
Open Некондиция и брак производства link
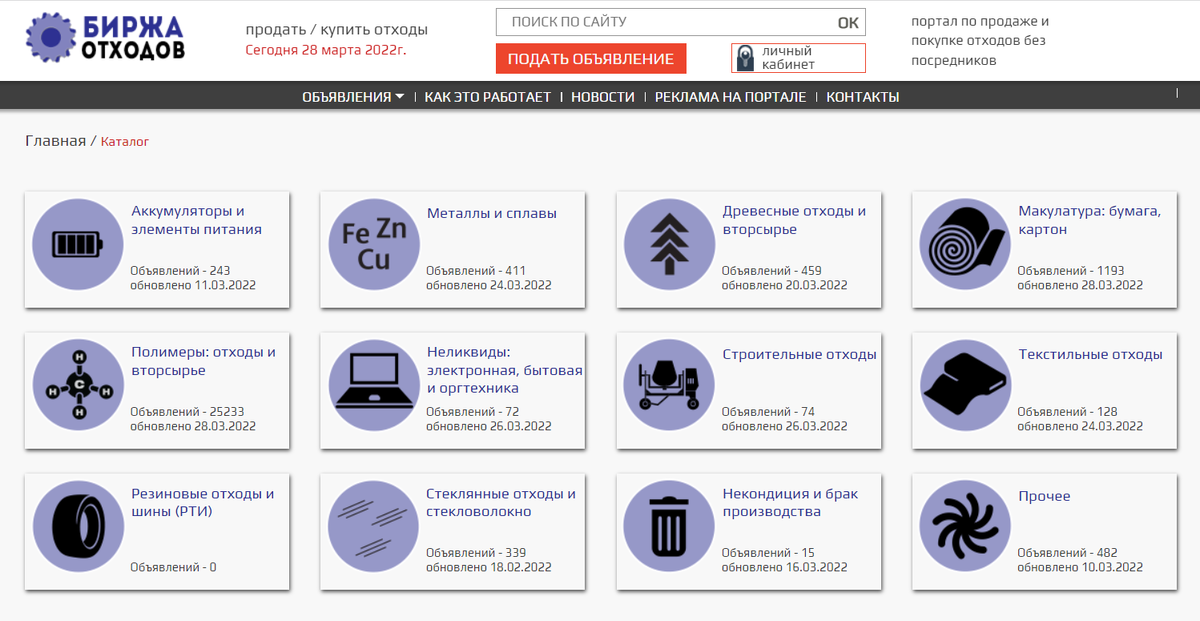pos(790,502)
